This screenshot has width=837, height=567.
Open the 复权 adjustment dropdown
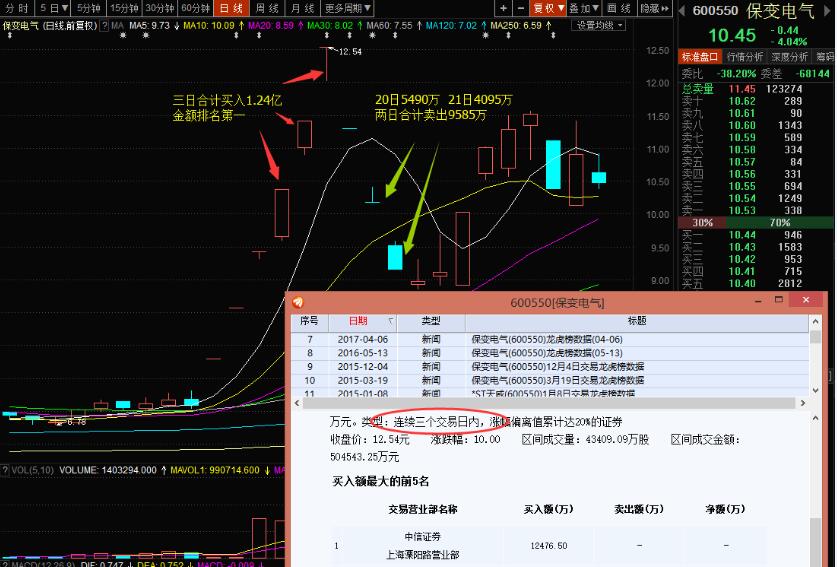click(548, 8)
